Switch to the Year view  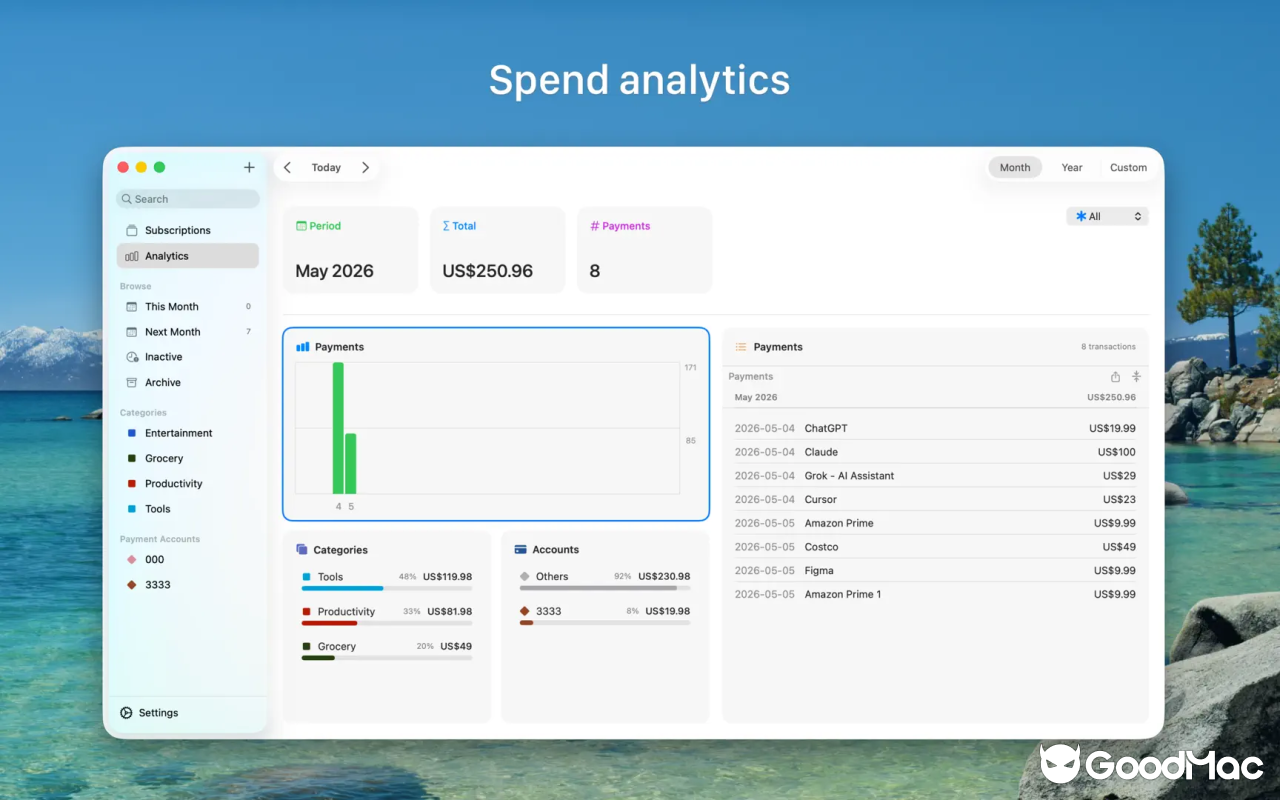tap(1072, 168)
